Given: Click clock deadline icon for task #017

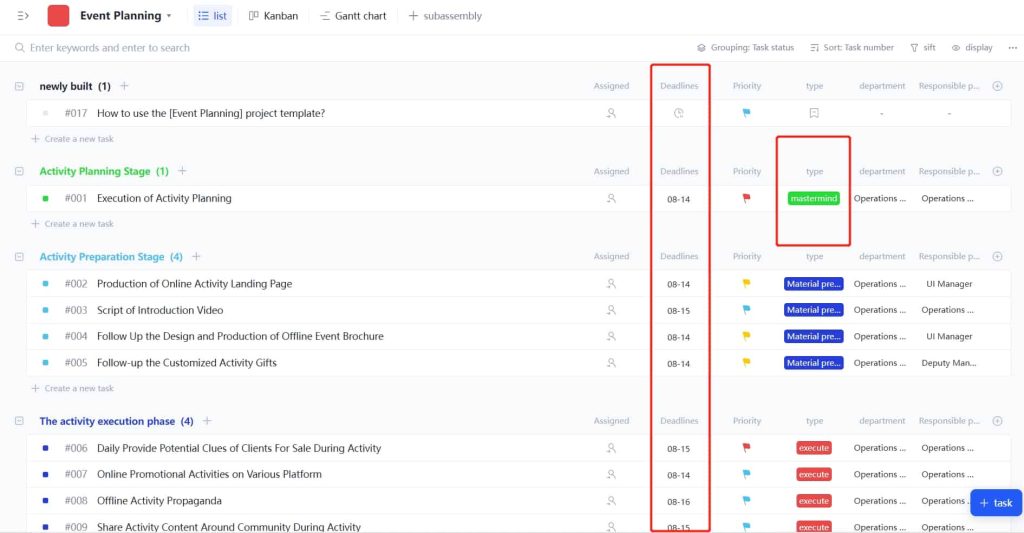Looking at the screenshot, I should (679, 113).
